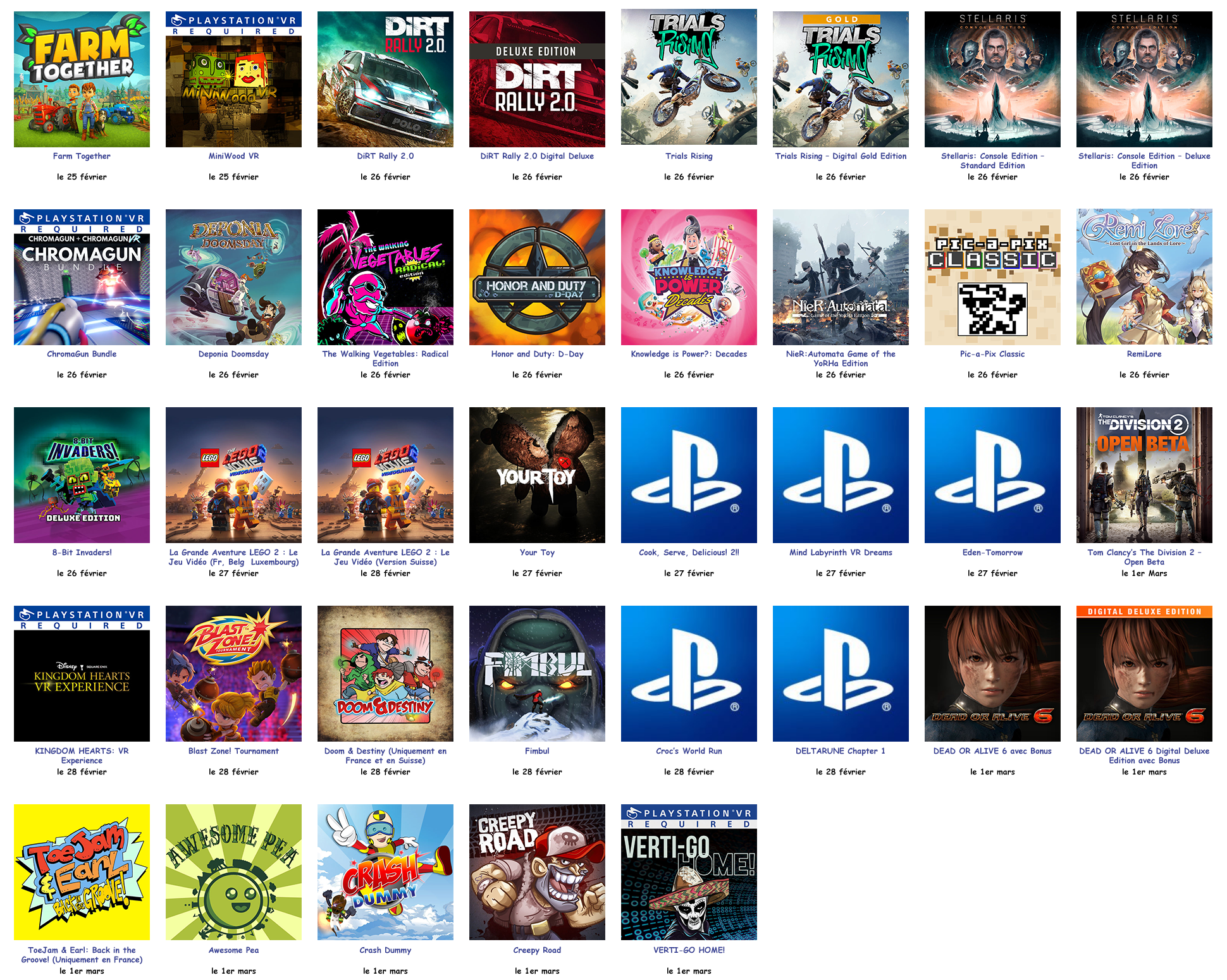Click the Fimbul cover image

tap(537, 673)
